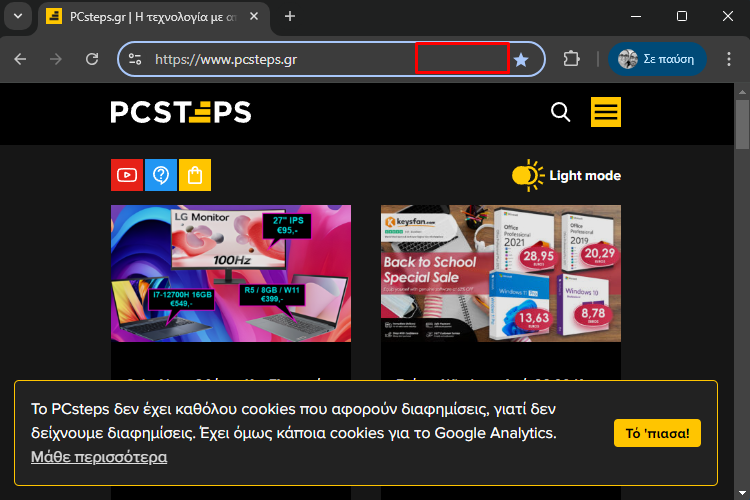750x500 pixels.
Task: Toggle Light mode switch
Action: click(566, 176)
